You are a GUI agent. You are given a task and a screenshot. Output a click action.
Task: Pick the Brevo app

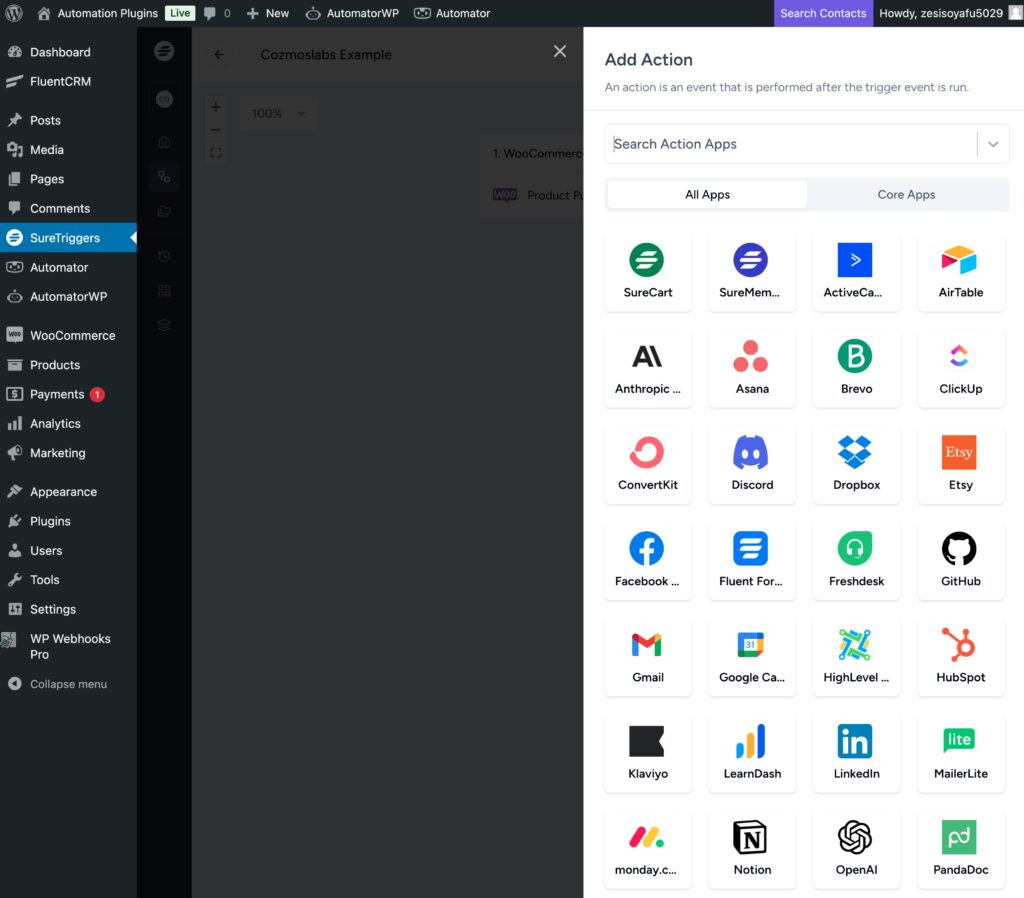pos(856,368)
